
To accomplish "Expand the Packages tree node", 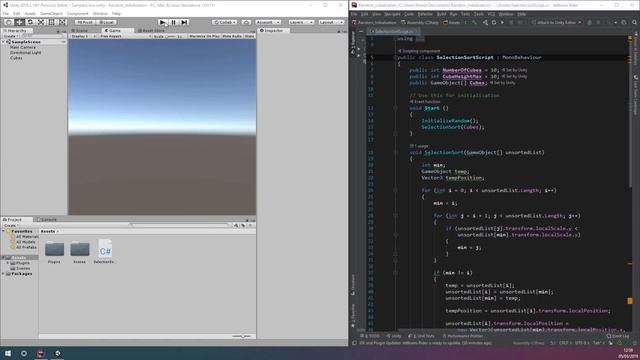I will click(4, 273).
